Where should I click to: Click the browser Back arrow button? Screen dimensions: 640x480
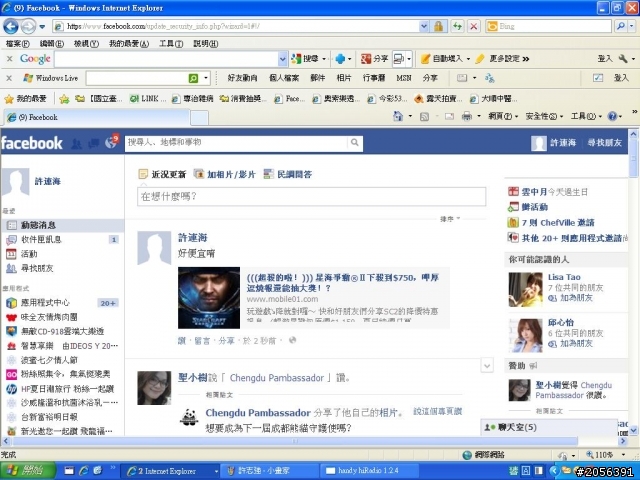pos(11,27)
